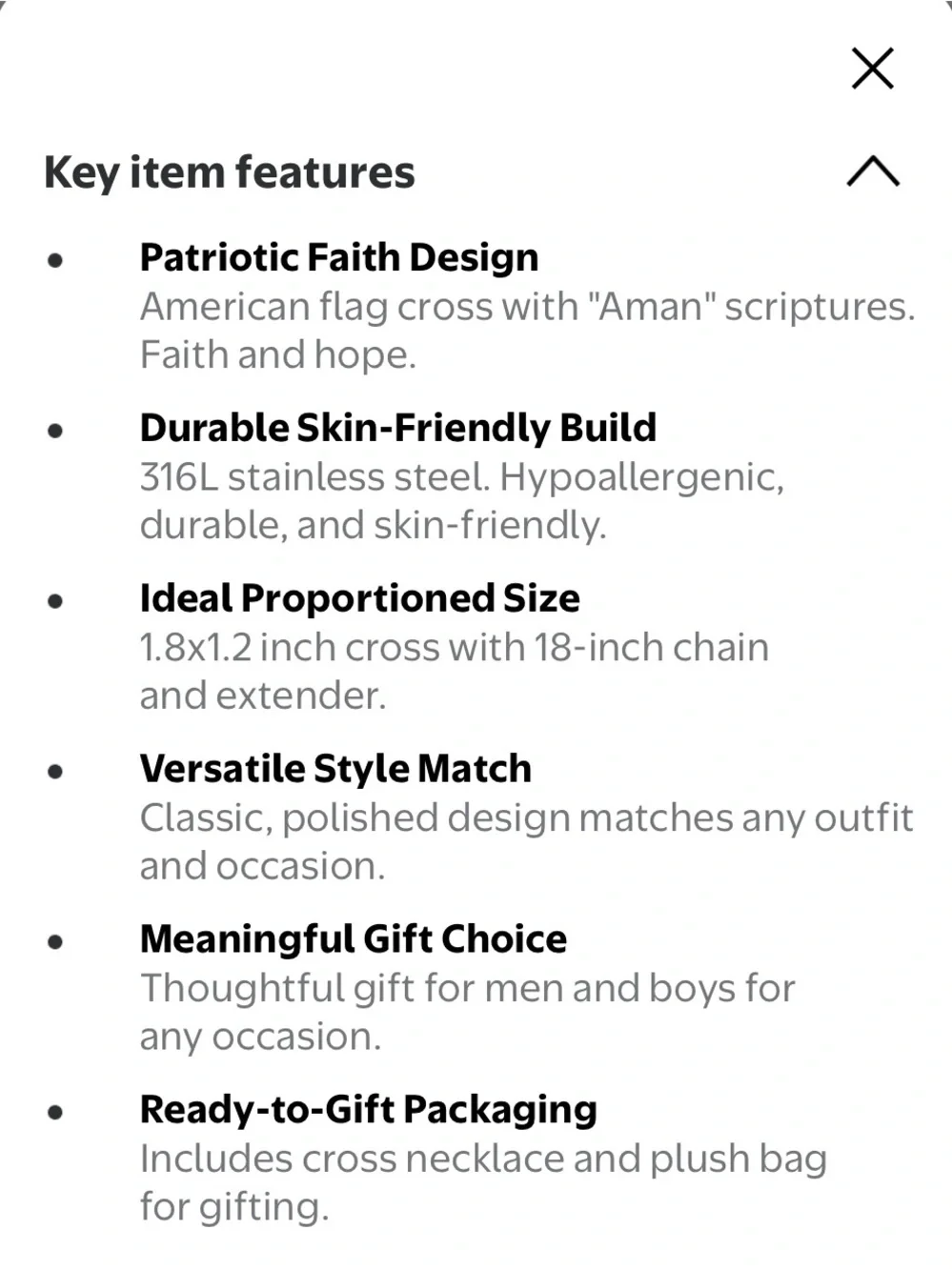Click bullet beside Versatile Style Match
Image resolution: width=952 pixels, height=1270 pixels.
pyautogui.click(x=55, y=771)
